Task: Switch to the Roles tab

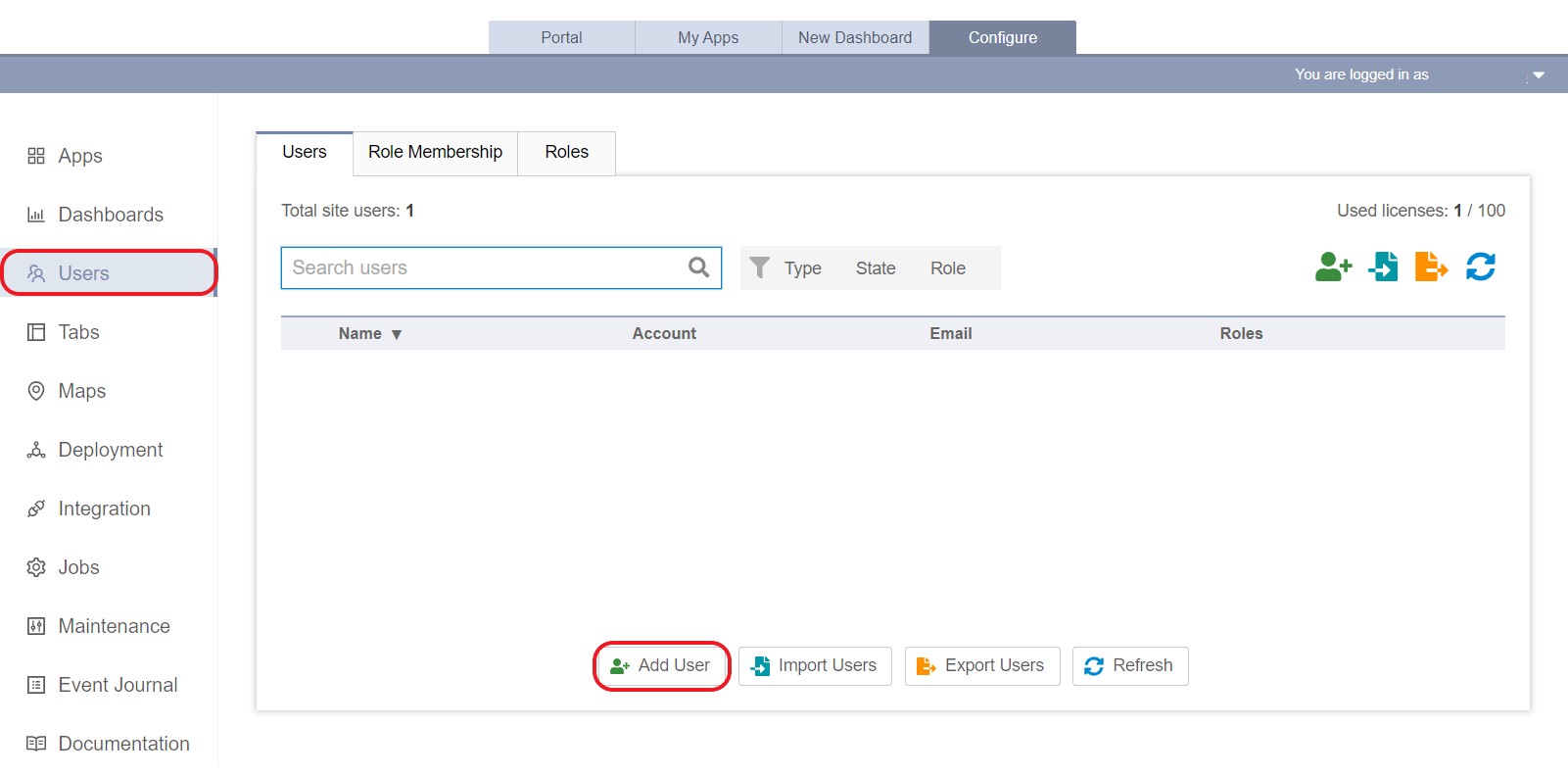Action: pyautogui.click(x=566, y=153)
